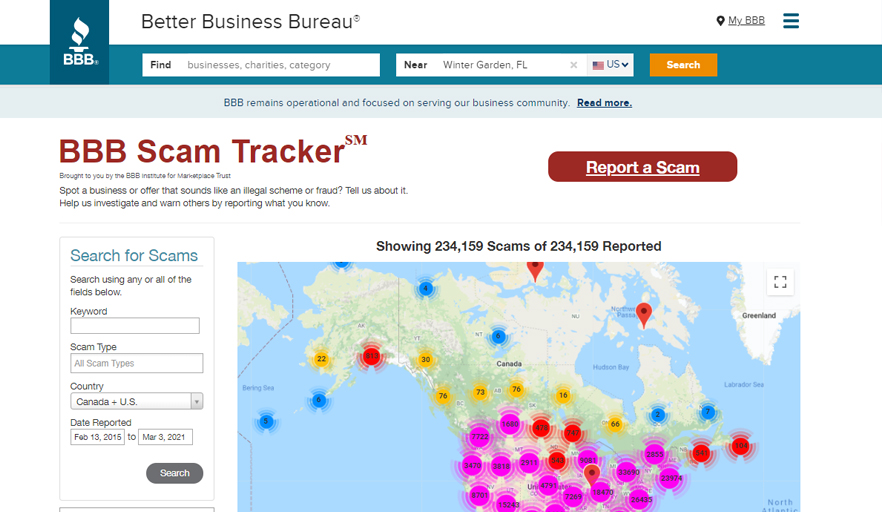Open the hamburger menu icon
Image resolution: width=882 pixels, height=512 pixels.
[791, 21]
